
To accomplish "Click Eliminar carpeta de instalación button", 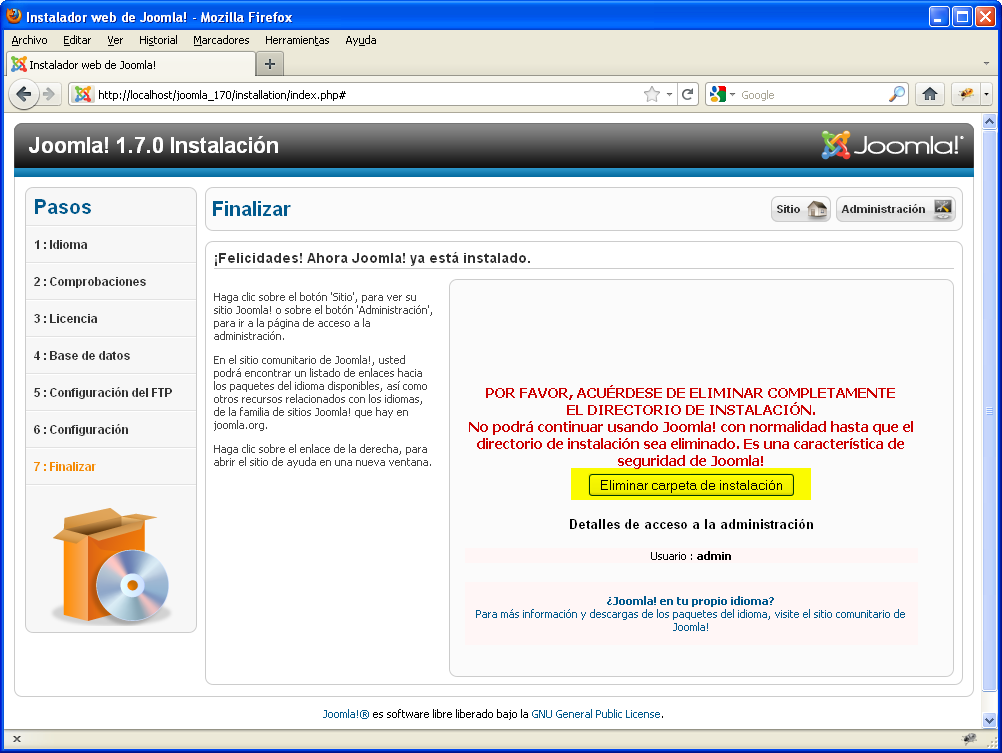I will click(x=691, y=485).
